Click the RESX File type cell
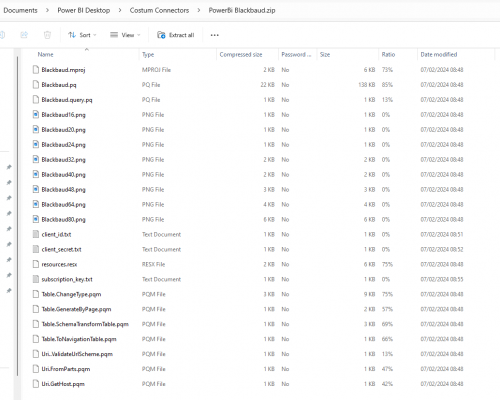This screenshot has height=400, width=500. click(153, 264)
